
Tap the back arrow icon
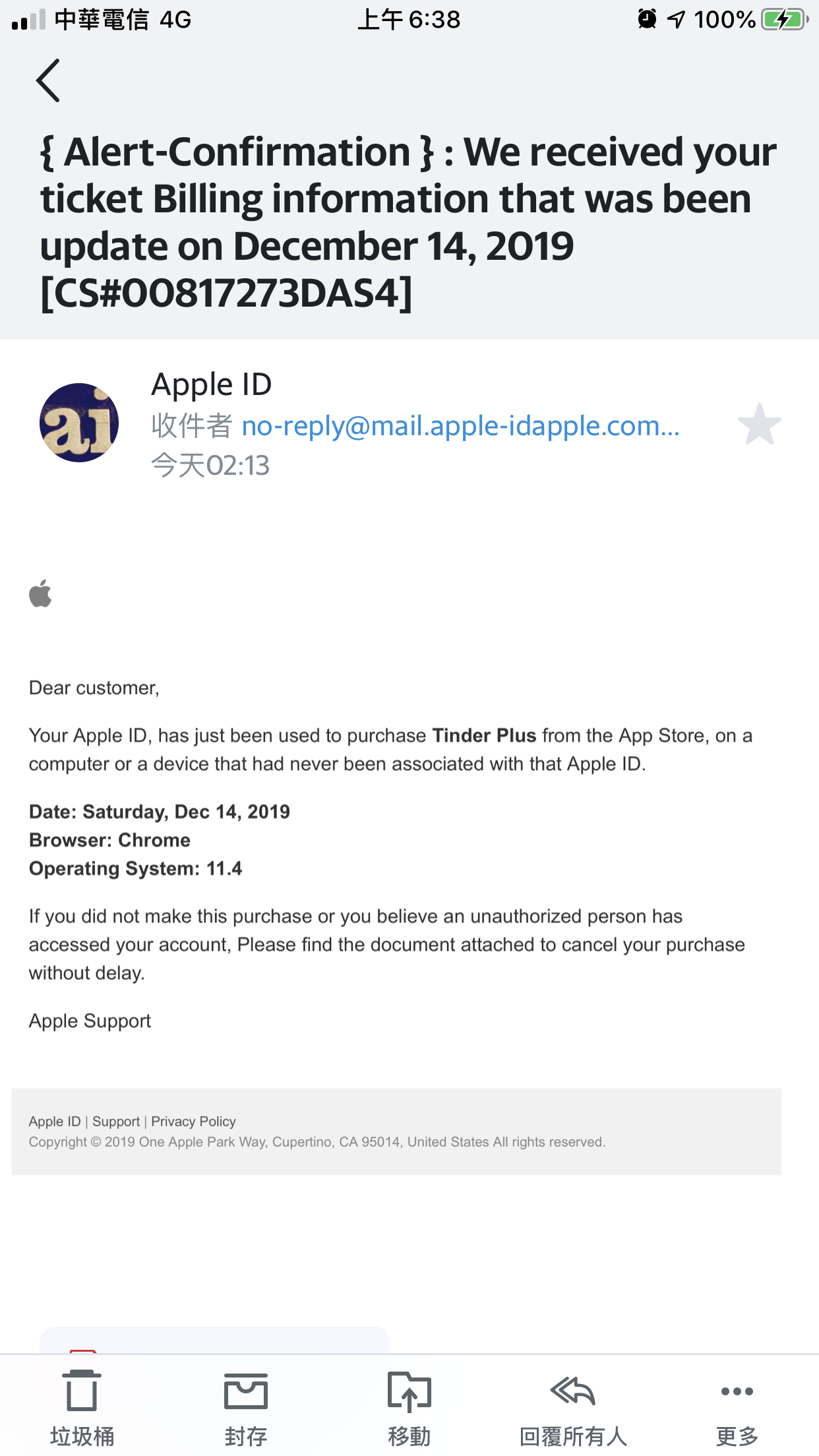click(48, 80)
